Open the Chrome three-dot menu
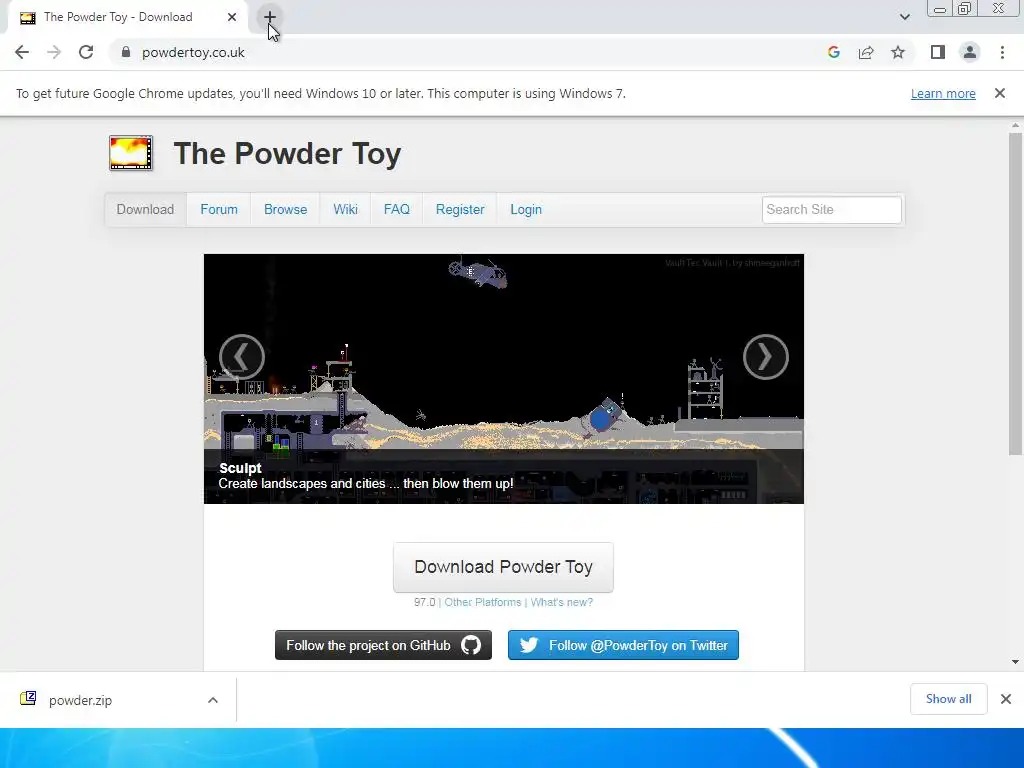The image size is (1024, 768). tap(1002, 52)
